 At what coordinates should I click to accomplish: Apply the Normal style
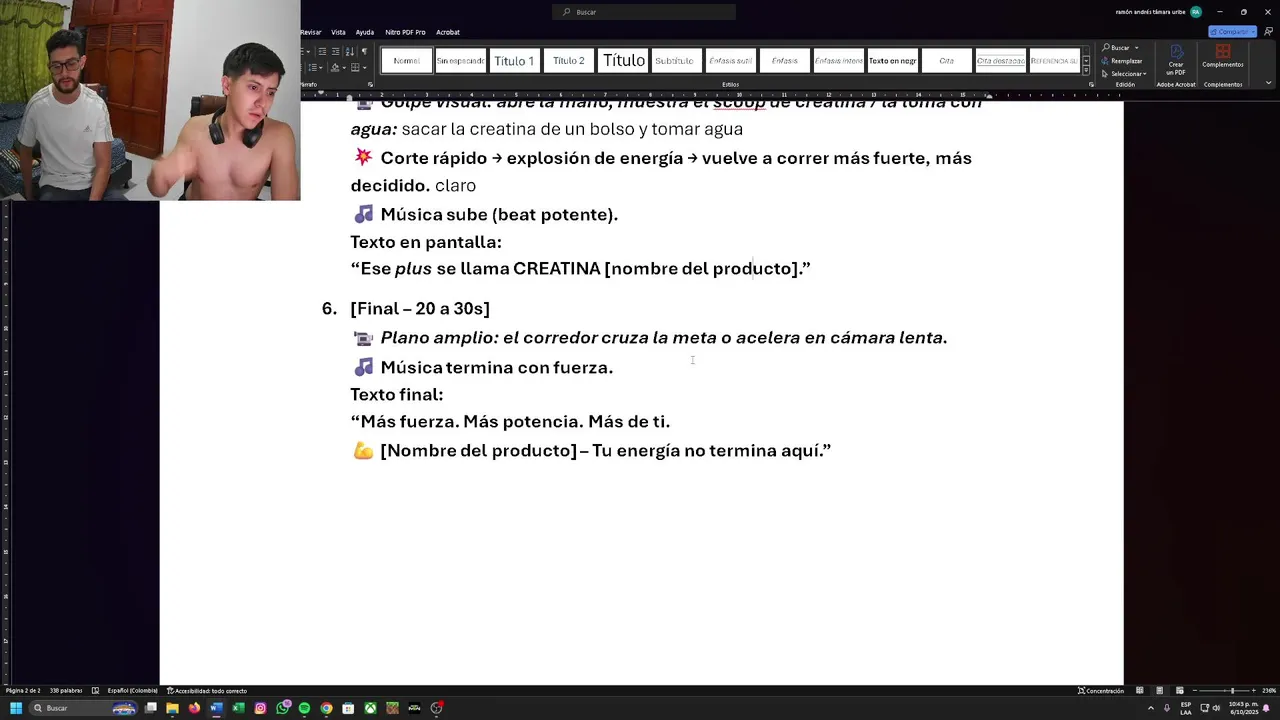tap(406, 61)
